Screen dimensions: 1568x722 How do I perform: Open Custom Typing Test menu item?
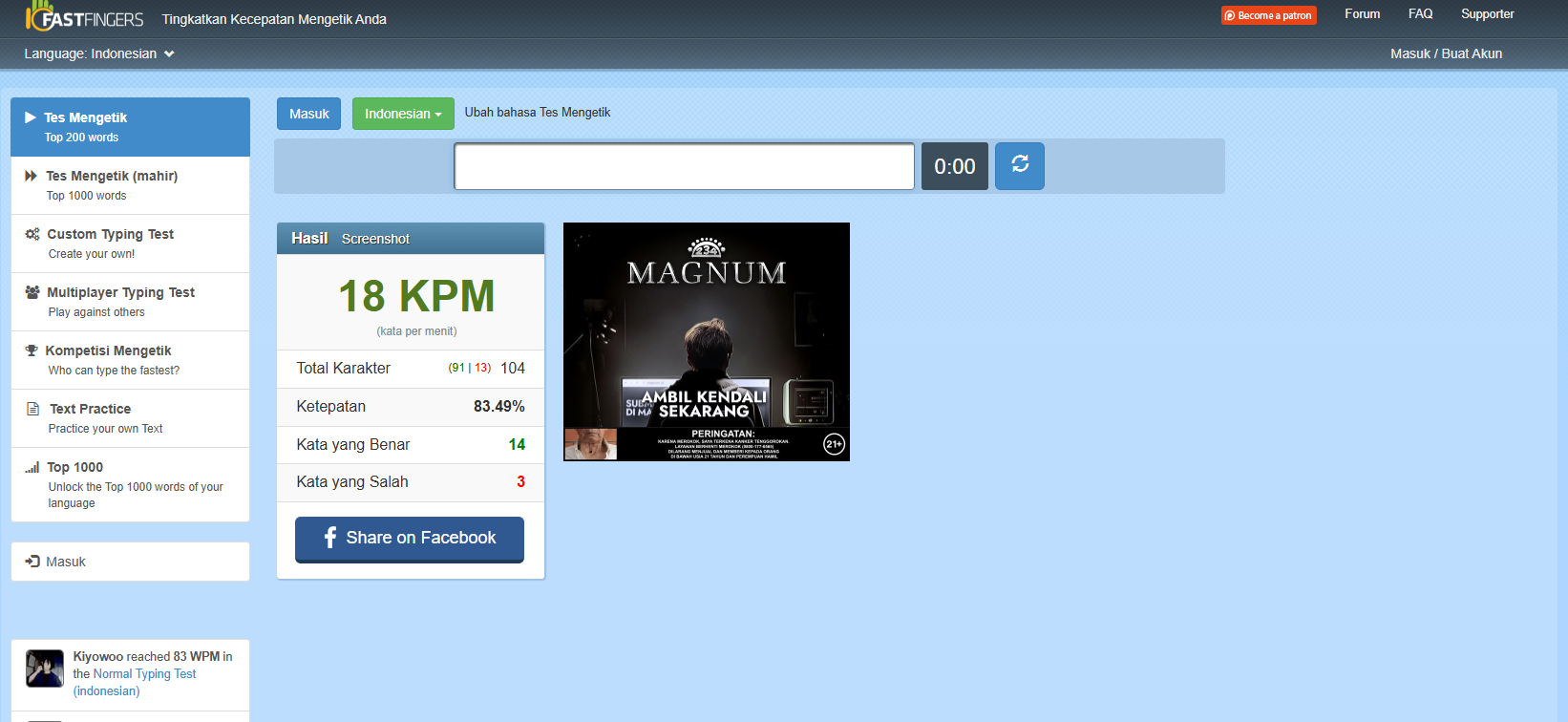tap(130, 244)
